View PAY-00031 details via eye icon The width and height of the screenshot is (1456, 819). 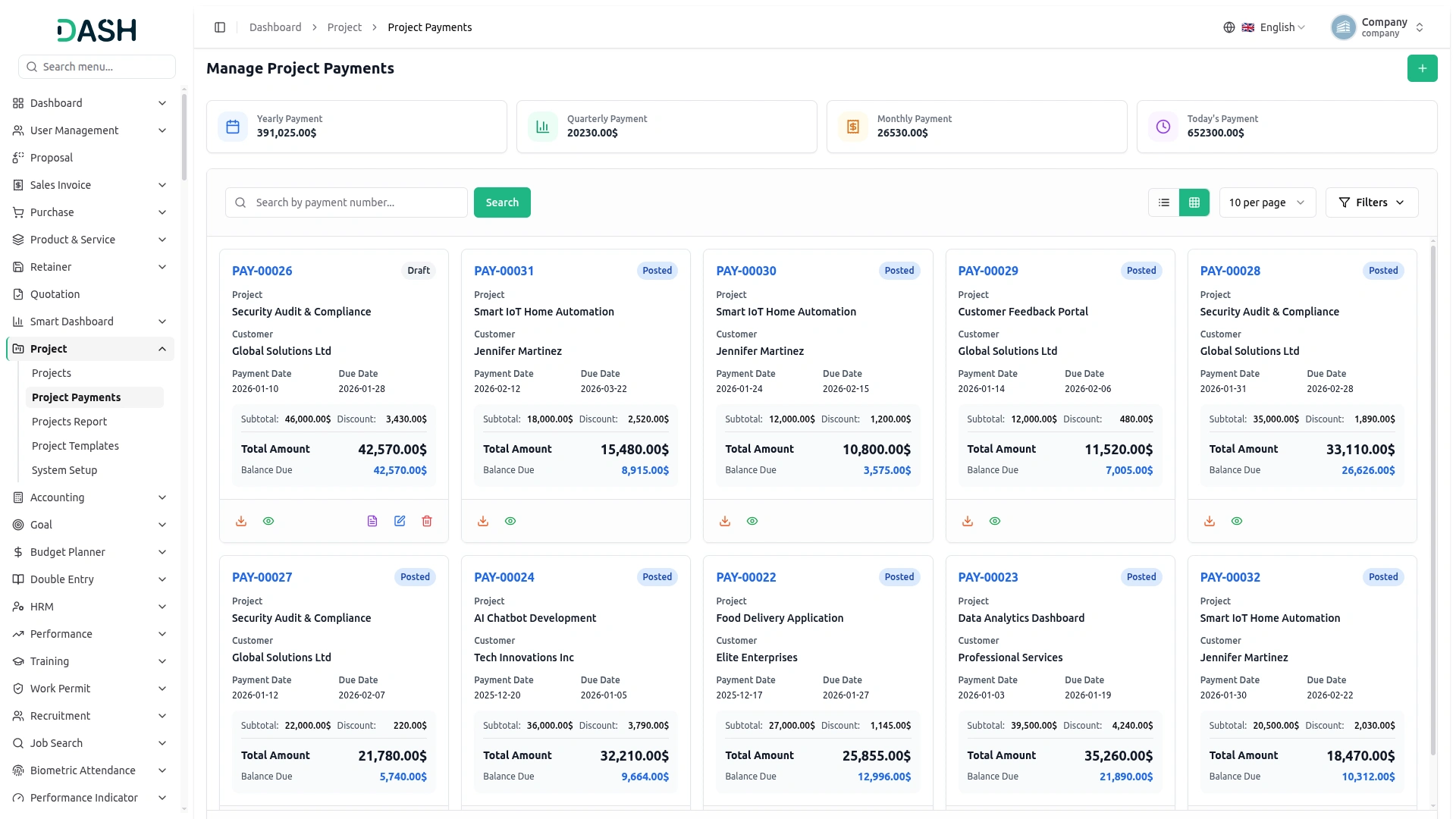point(510,521)
